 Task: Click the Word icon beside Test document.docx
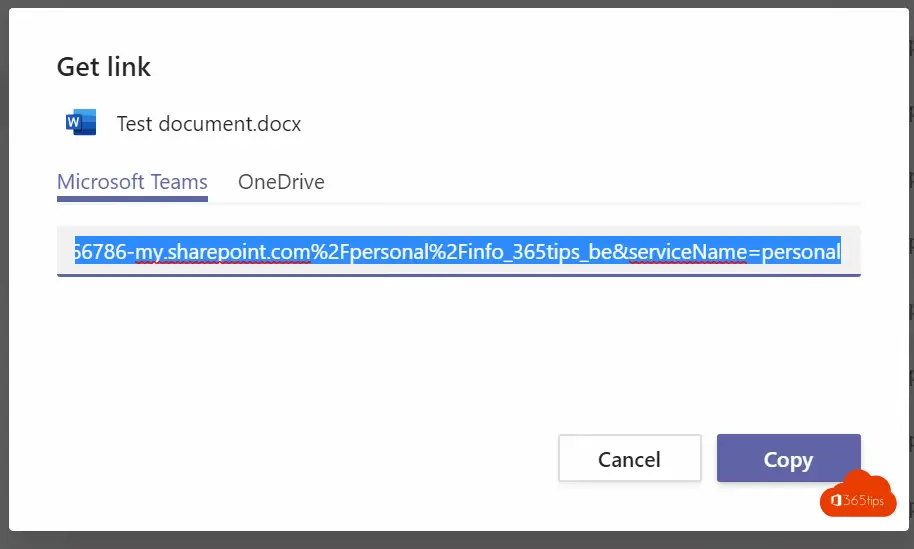(x=81, y=122)
